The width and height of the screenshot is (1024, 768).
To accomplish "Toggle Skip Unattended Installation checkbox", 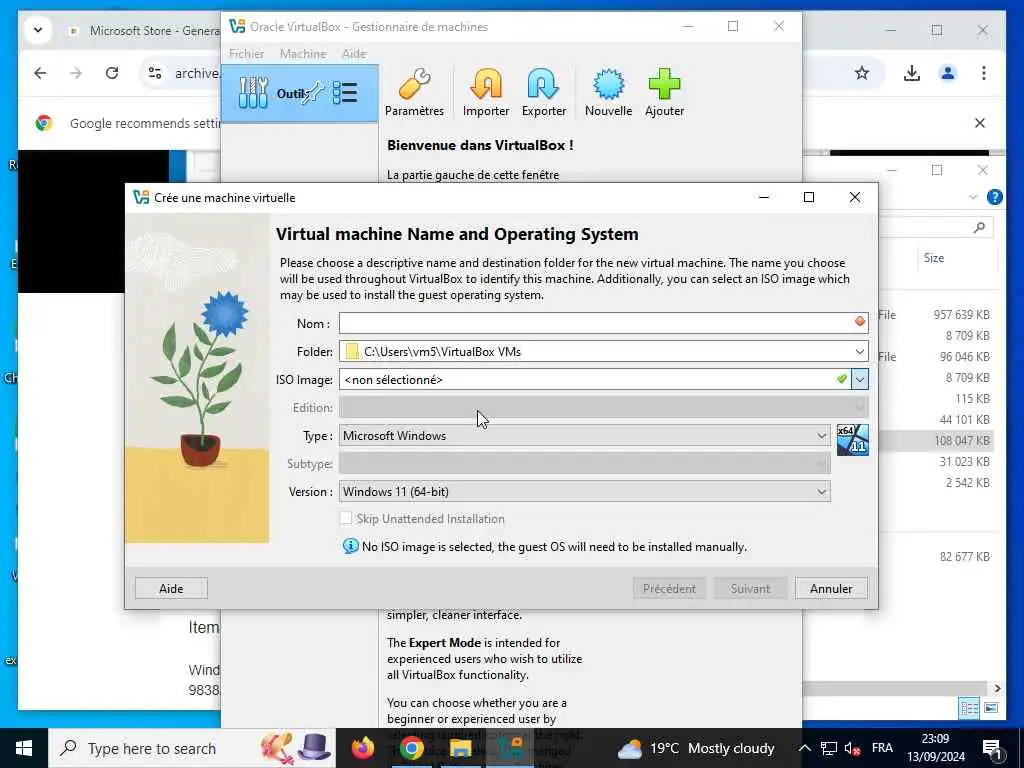I will (345, 519).
